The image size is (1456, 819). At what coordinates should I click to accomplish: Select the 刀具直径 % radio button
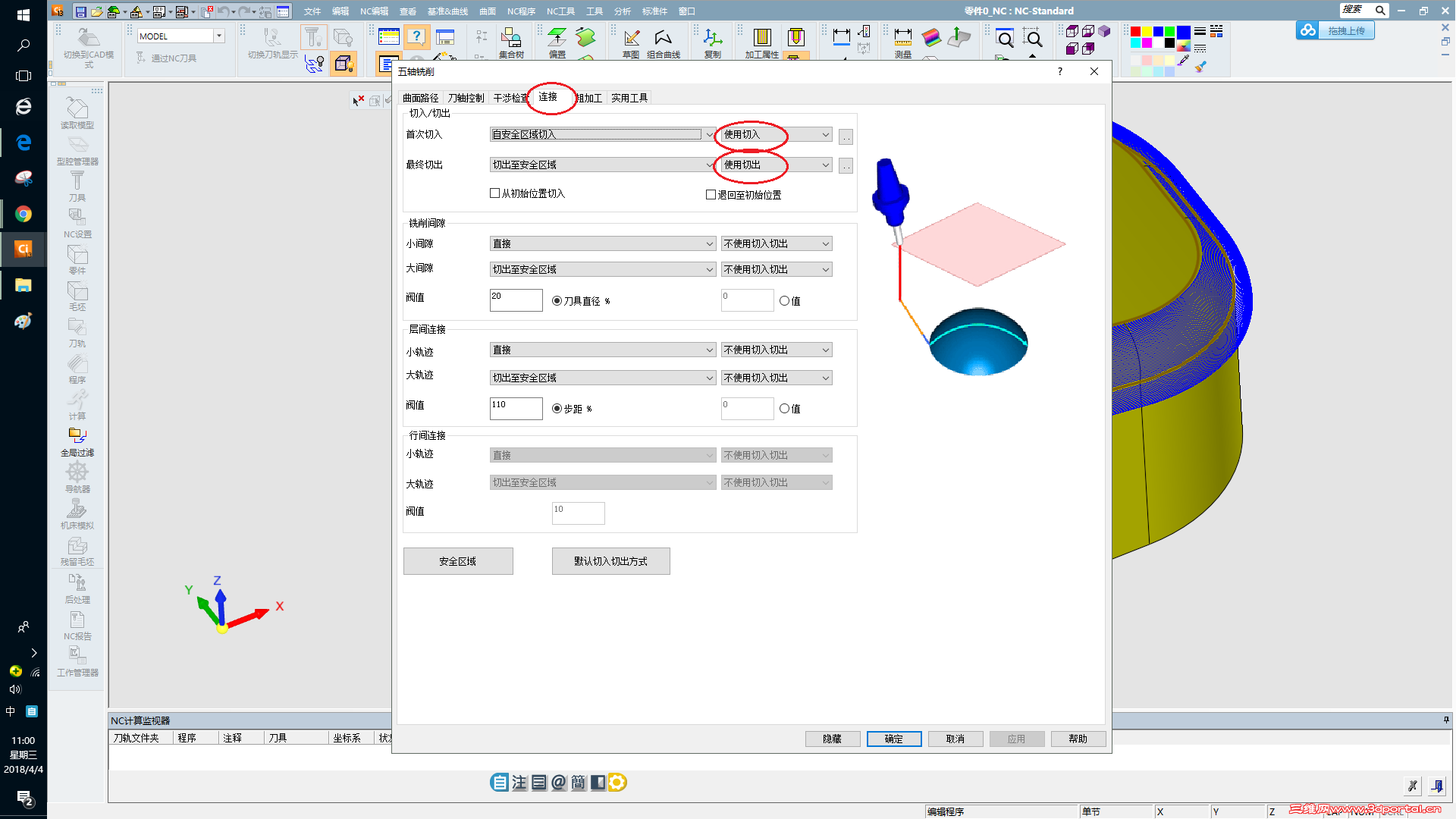557,301
